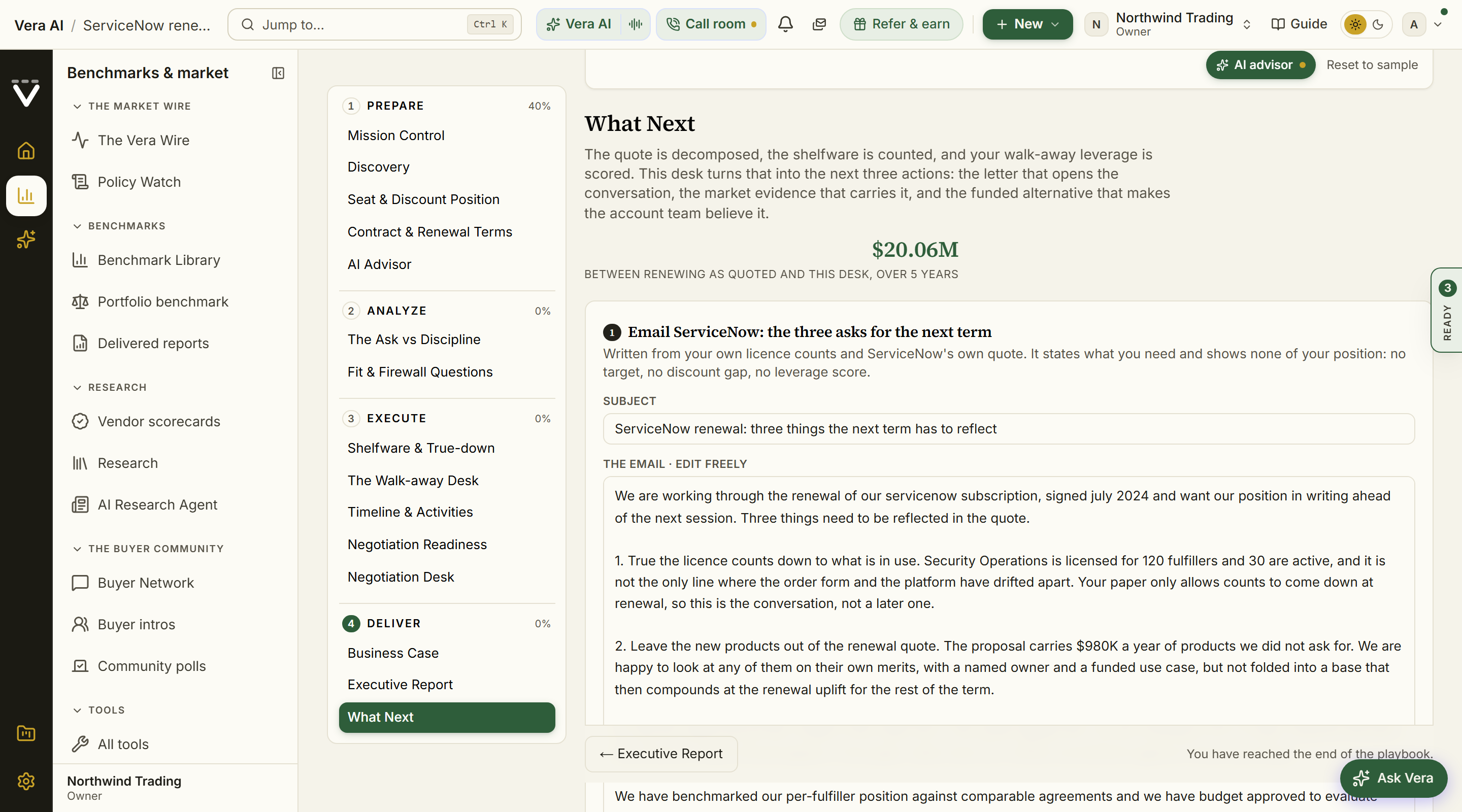1462x812 pixels.
Task: Open notifications bell
Action: (785, 24)
